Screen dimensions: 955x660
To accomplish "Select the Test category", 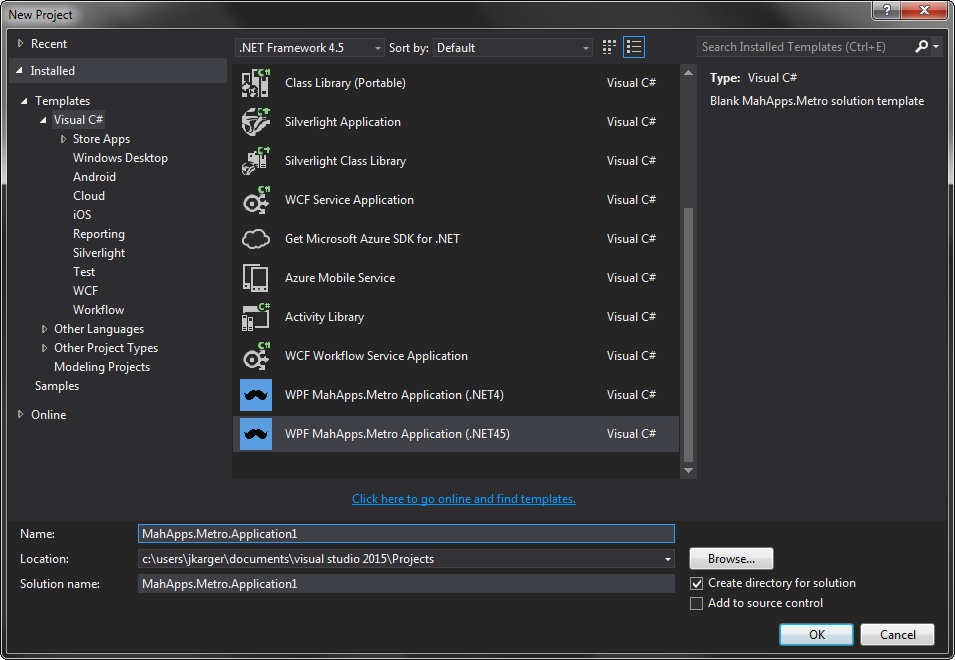I will click(x=84, y=272).
